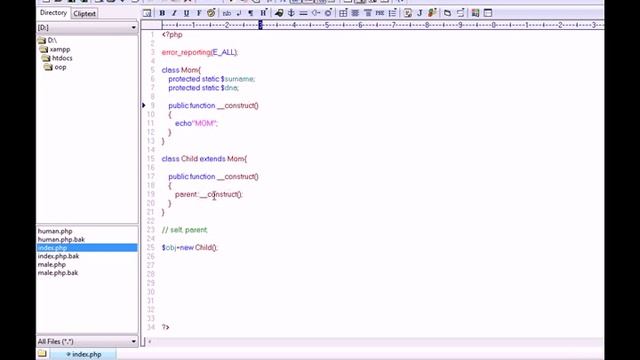Viewport: 640px width, 360px height.
Task: Click 'class Child extends Mom{' line
Action: [204, 159]
